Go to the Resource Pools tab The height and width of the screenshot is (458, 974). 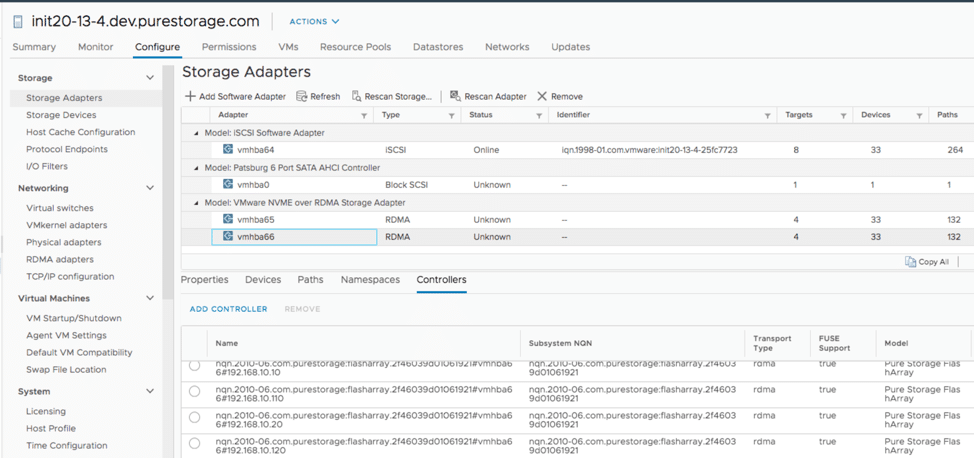(355, 47)
